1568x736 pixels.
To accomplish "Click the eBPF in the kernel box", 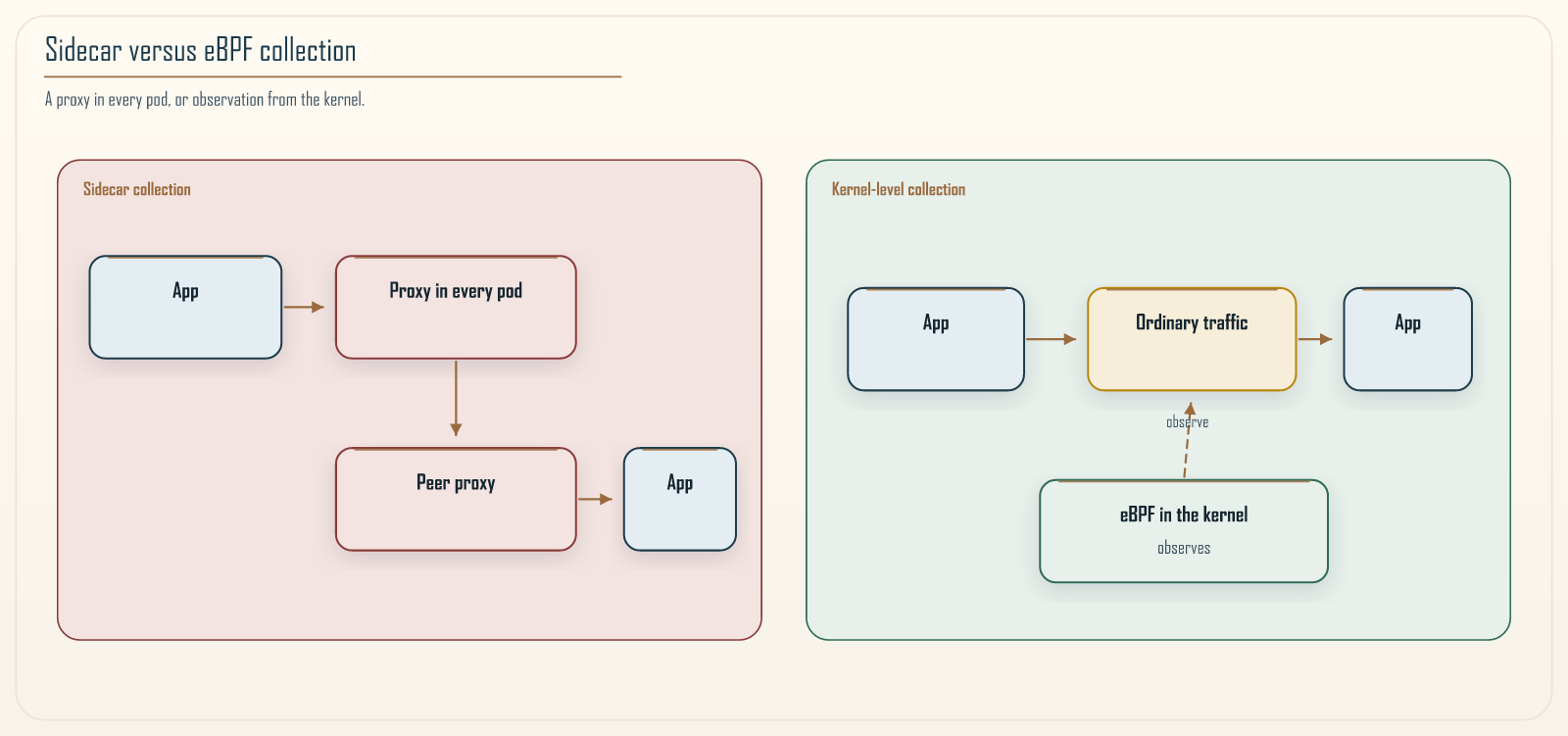I will 1184,531.
